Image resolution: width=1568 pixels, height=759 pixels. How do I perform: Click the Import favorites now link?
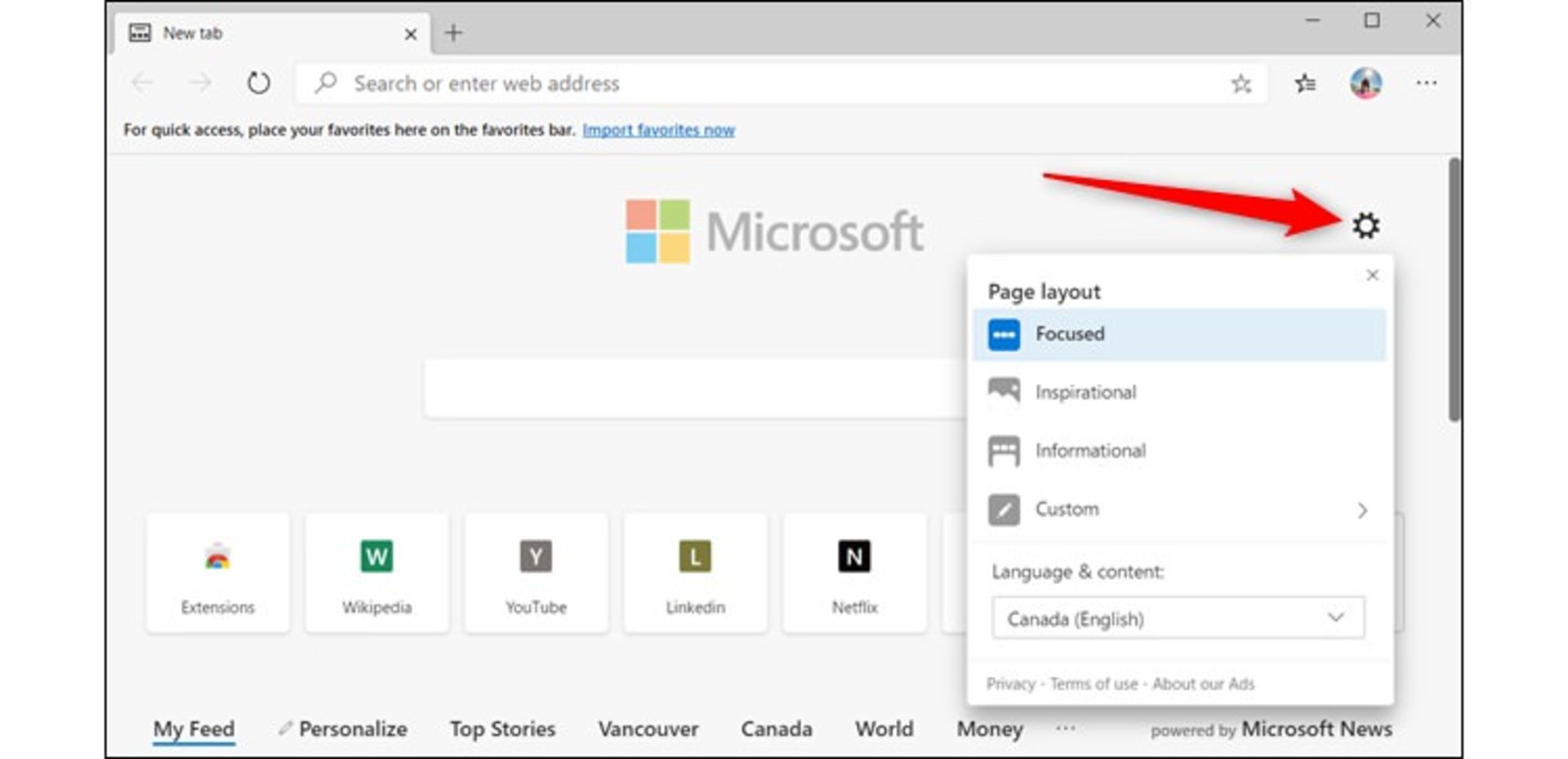(x=658, y=130)
